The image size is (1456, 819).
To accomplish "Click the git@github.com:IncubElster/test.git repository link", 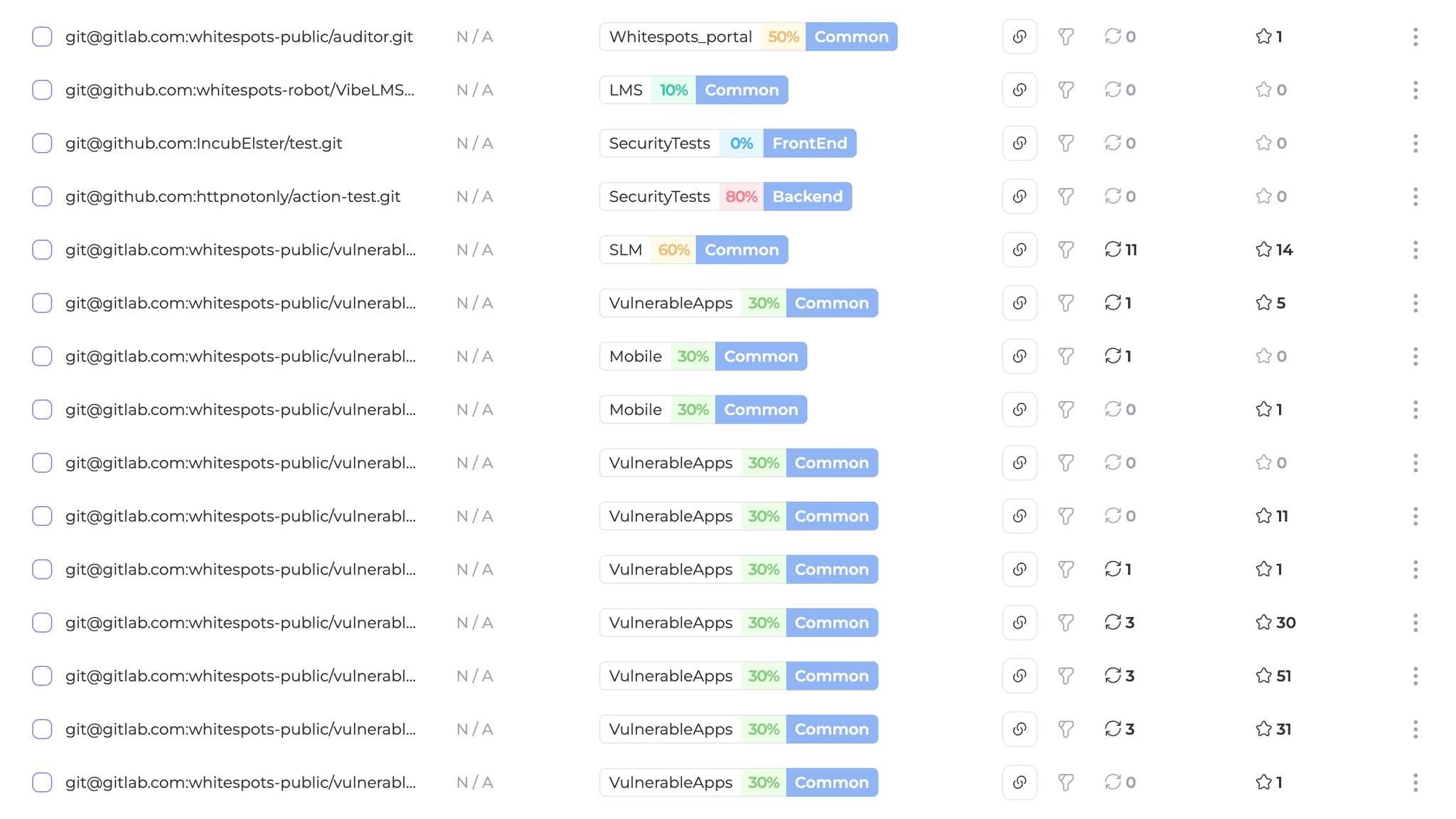I will (x=203, y=143).
